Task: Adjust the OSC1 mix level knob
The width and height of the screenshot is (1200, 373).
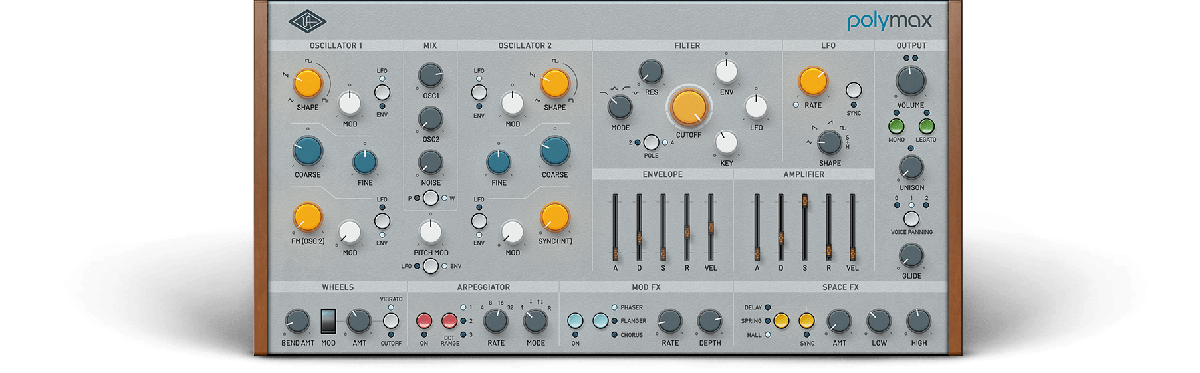Action: click(x=431, y=74)
